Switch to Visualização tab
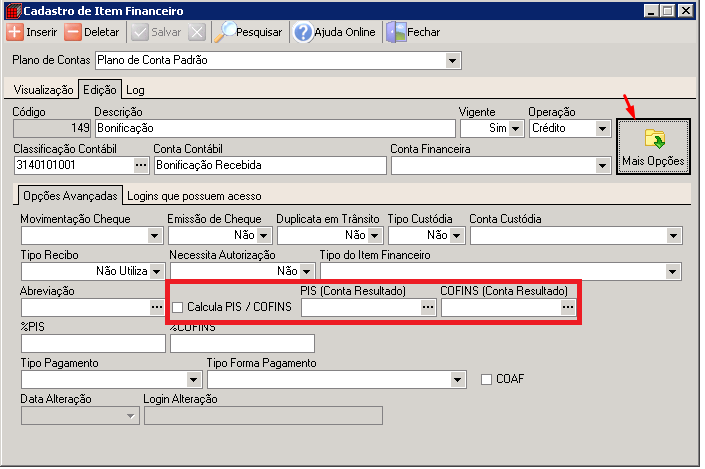The width and height of the screenshot is (705, 469). pos(43,90)
